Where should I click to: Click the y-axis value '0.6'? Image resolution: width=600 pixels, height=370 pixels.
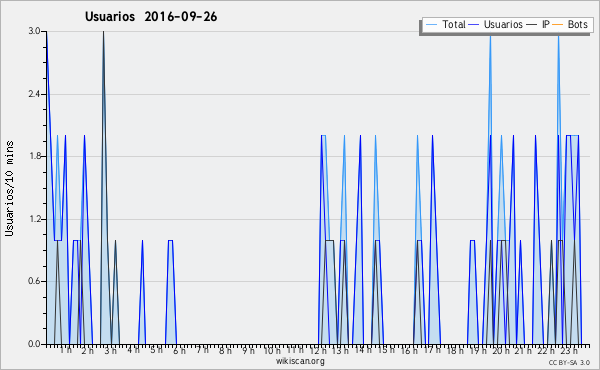pos(34,282)
